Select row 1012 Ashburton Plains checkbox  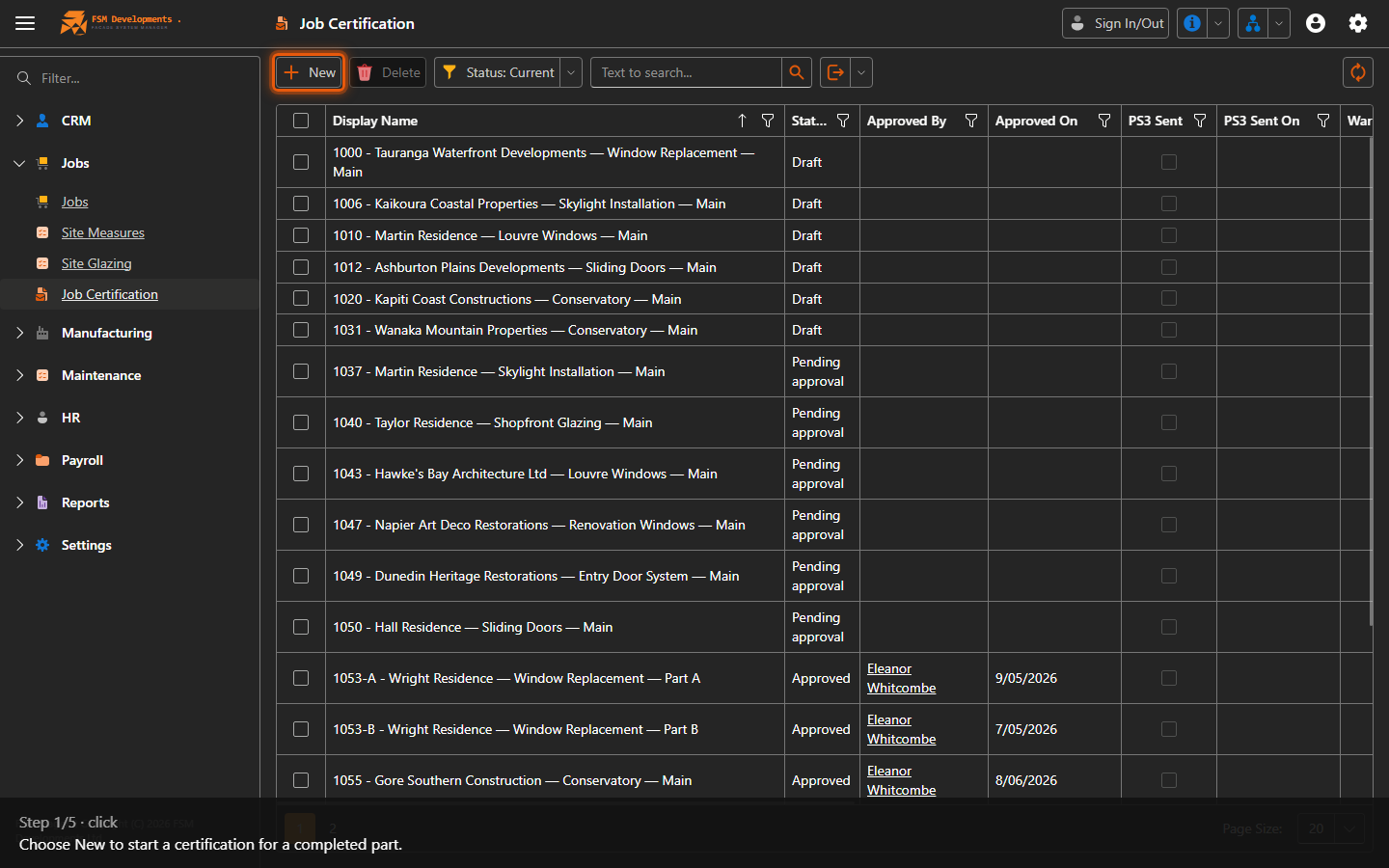click(x=301, y=267)
